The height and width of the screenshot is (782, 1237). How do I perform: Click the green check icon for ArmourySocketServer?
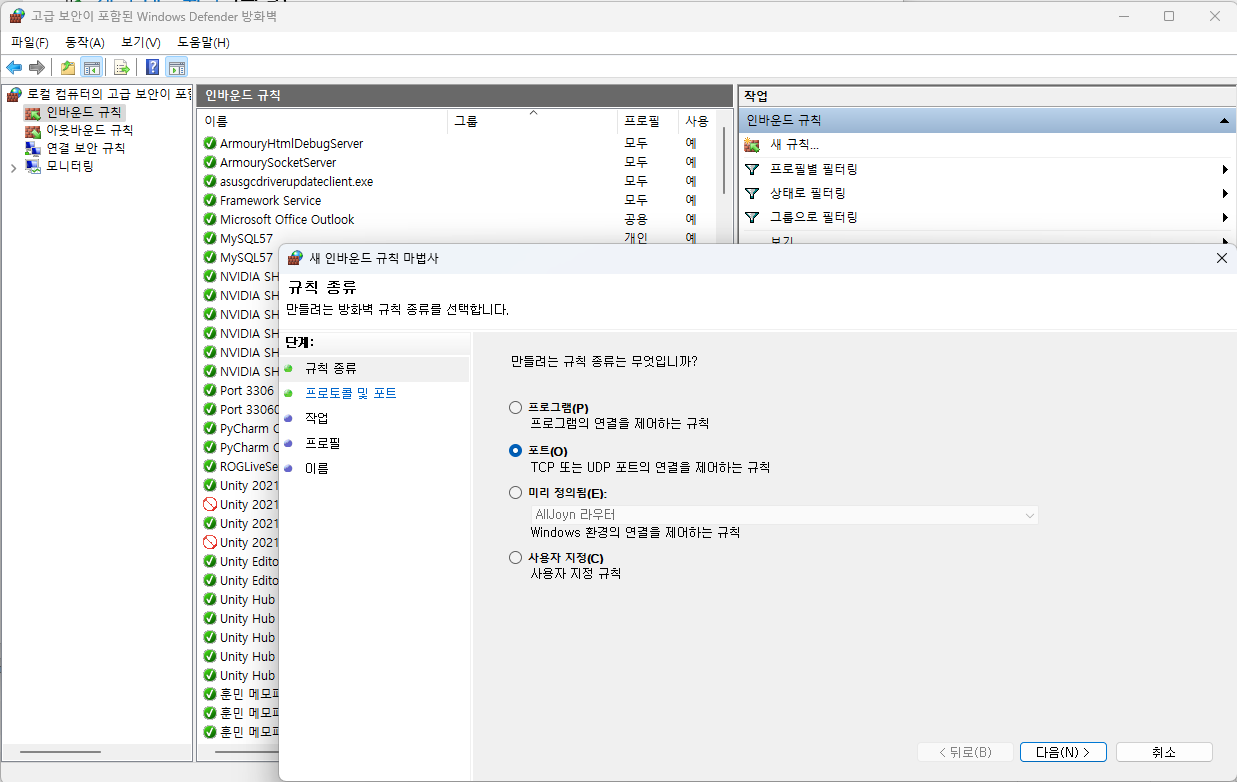(x=210, y=162)
